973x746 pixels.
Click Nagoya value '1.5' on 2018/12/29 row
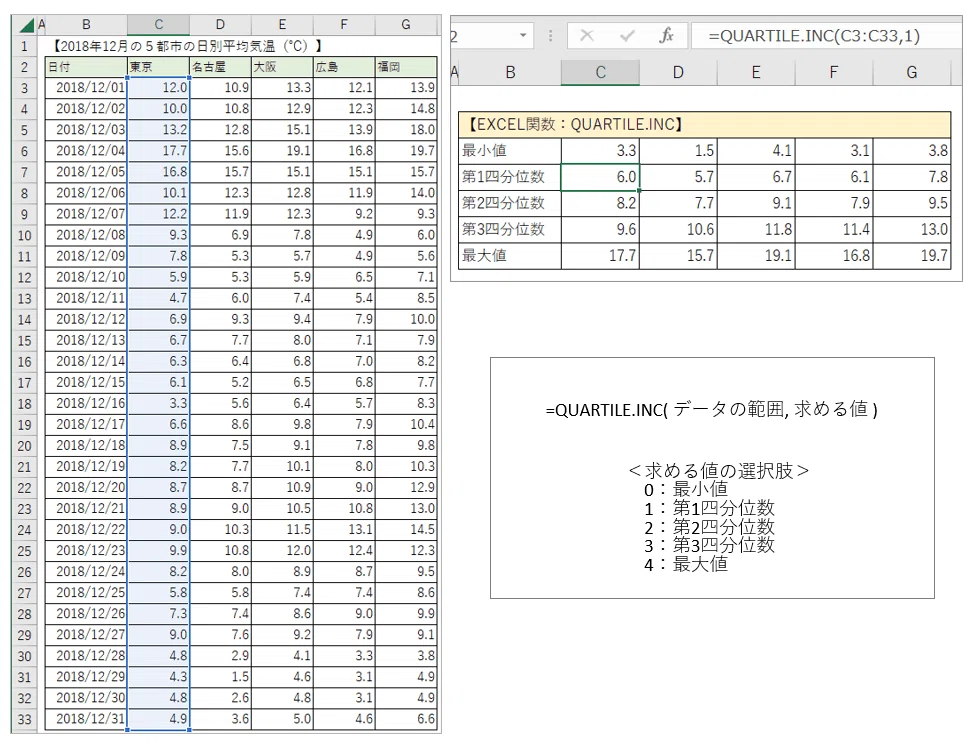[220, 676]
